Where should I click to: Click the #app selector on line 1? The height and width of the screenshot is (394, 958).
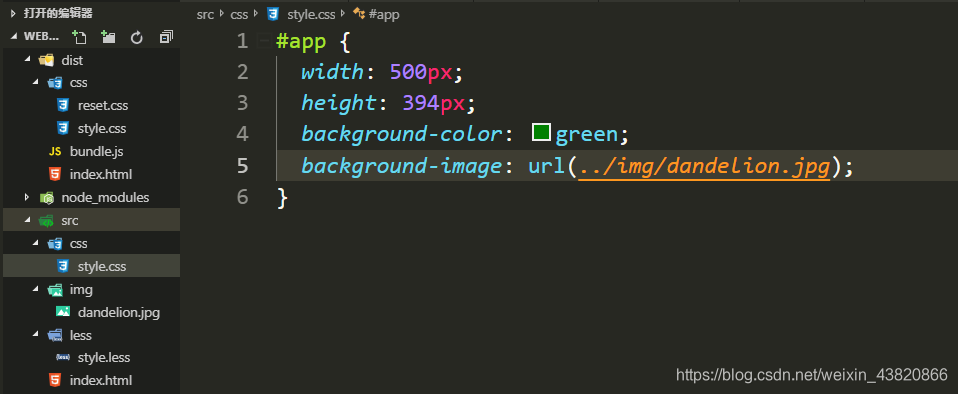pos(301,42)
